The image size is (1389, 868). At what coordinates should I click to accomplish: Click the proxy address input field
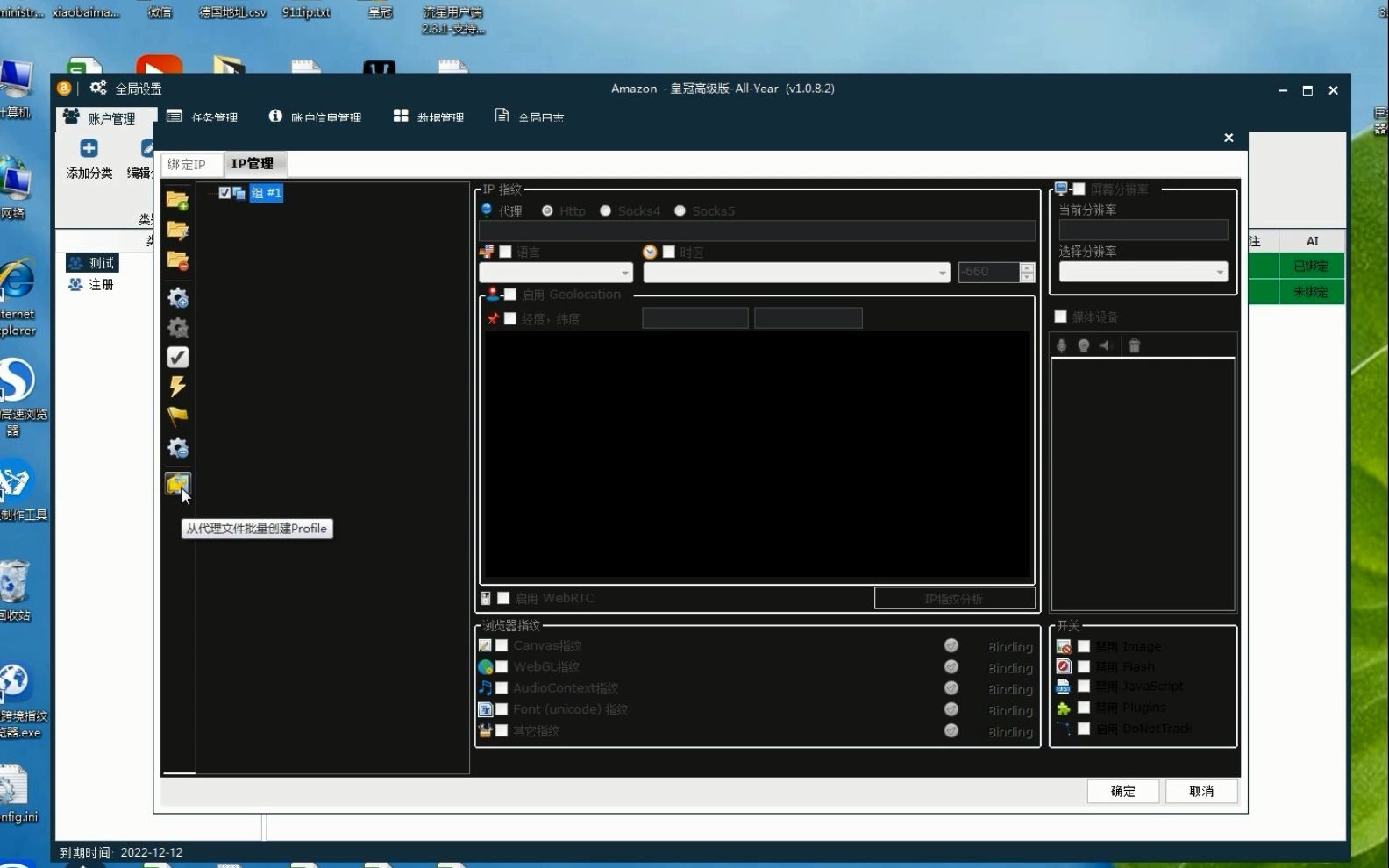coord(757,231)
